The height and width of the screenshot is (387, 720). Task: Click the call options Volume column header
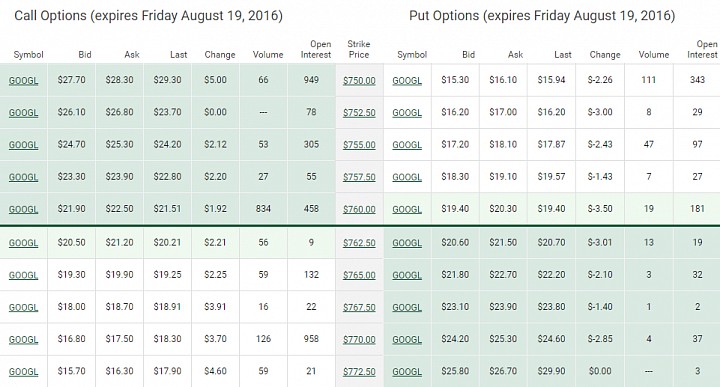pyautogui.click(x=268, y=55)
